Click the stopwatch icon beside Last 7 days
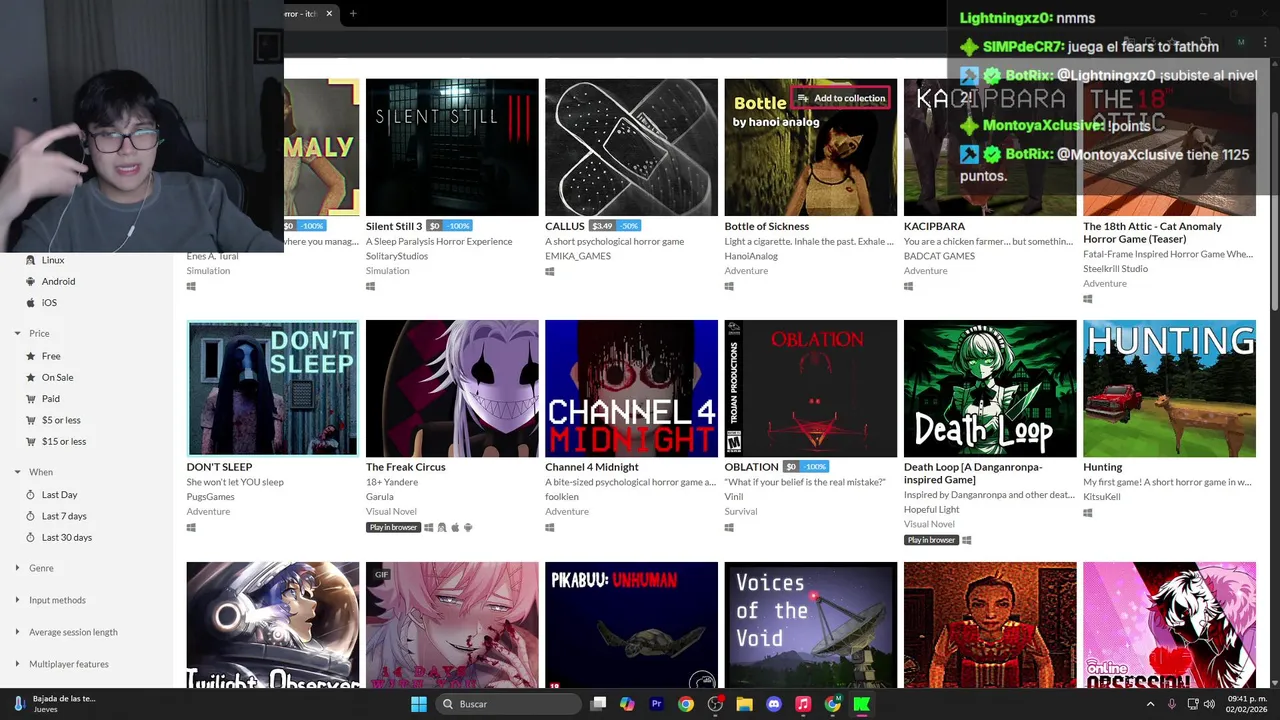The image size is (1280, 720). point(30,516)
